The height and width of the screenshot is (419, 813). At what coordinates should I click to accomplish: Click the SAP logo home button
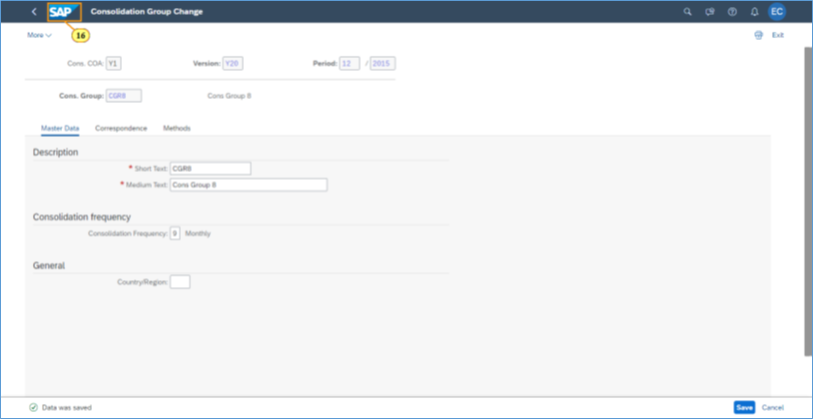pyautogui.click(x=62, y=12)
